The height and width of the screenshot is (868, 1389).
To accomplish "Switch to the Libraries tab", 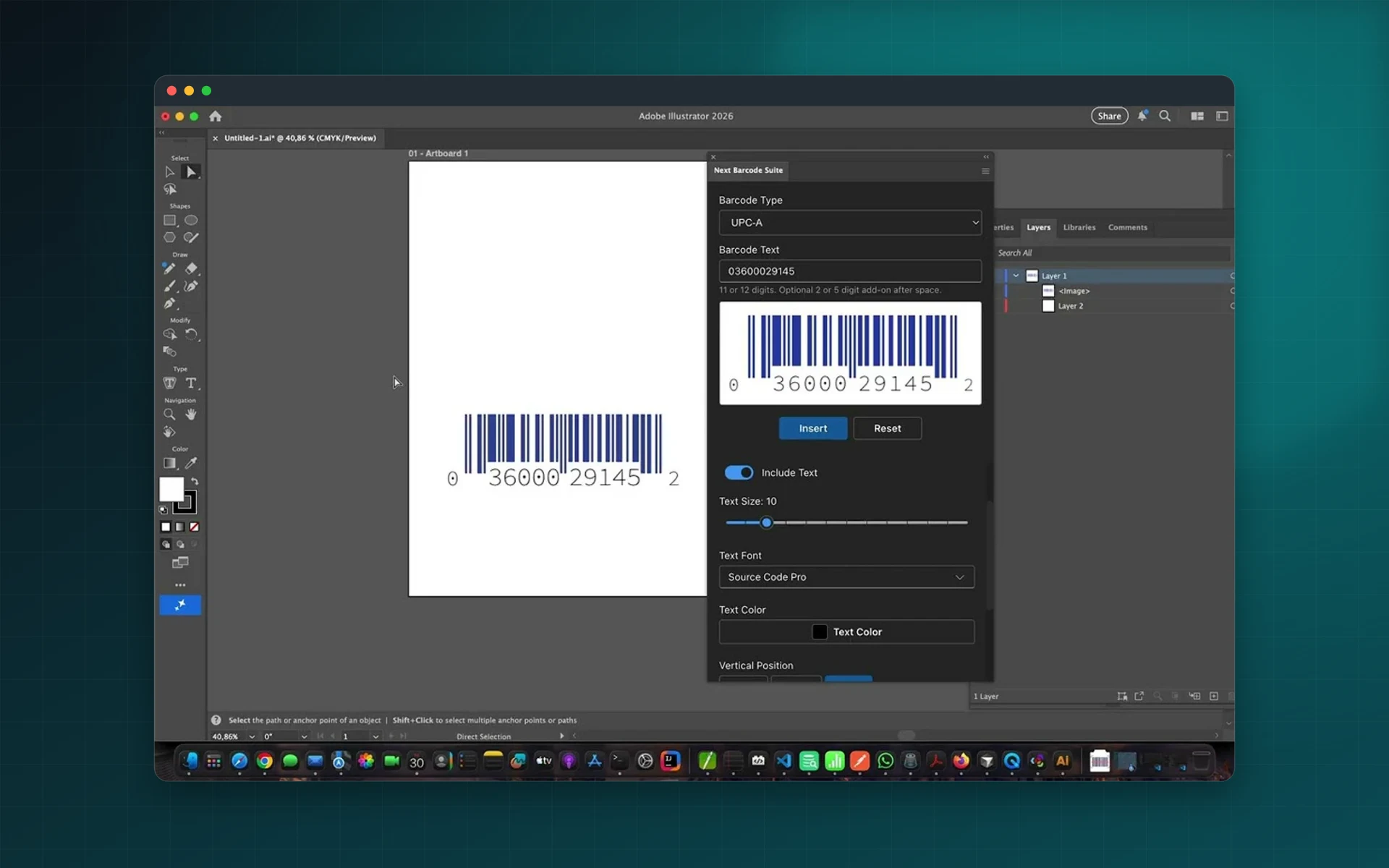I will 1079,227.
